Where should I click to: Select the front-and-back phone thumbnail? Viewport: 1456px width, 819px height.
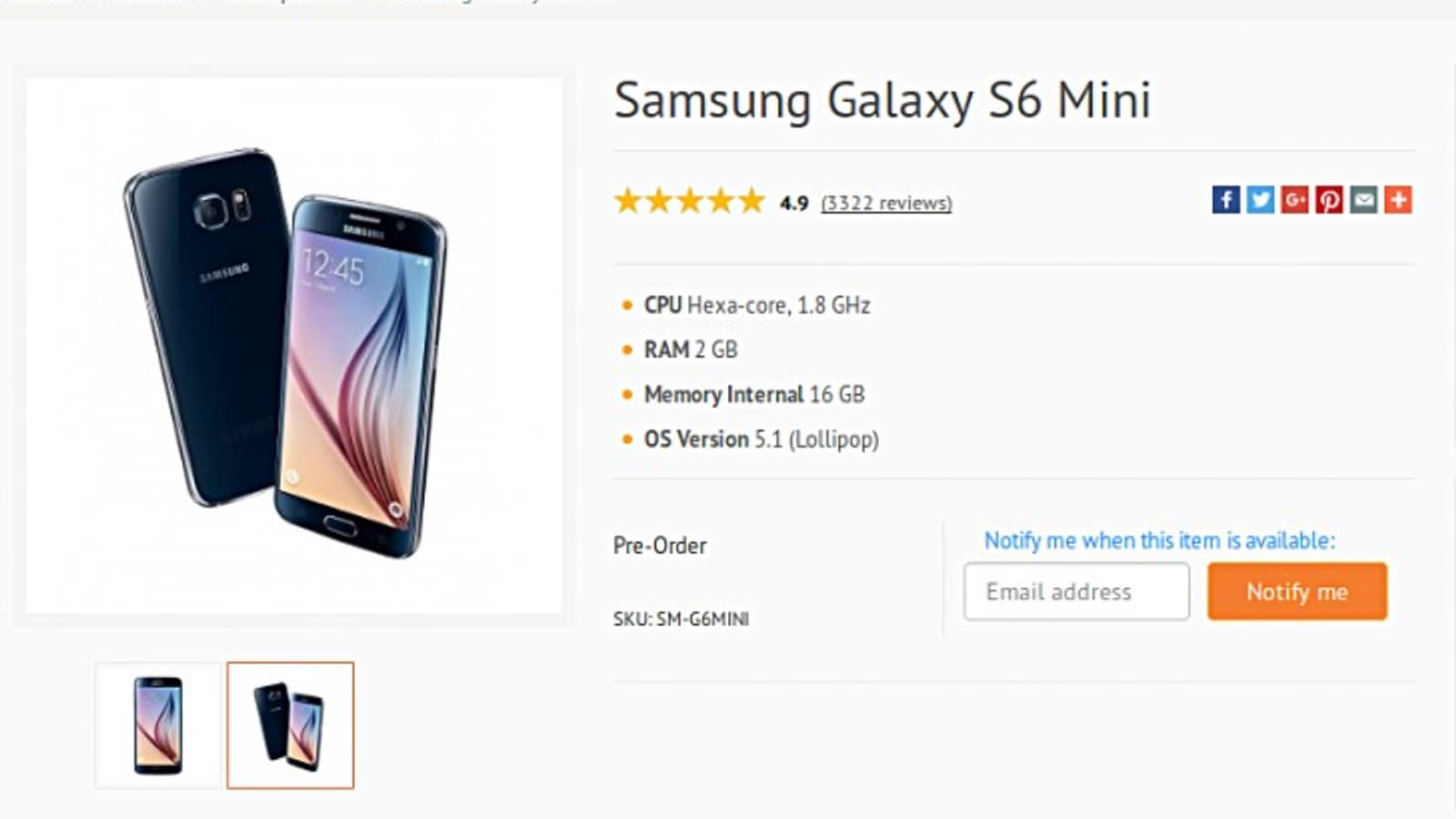pos(290,725)
